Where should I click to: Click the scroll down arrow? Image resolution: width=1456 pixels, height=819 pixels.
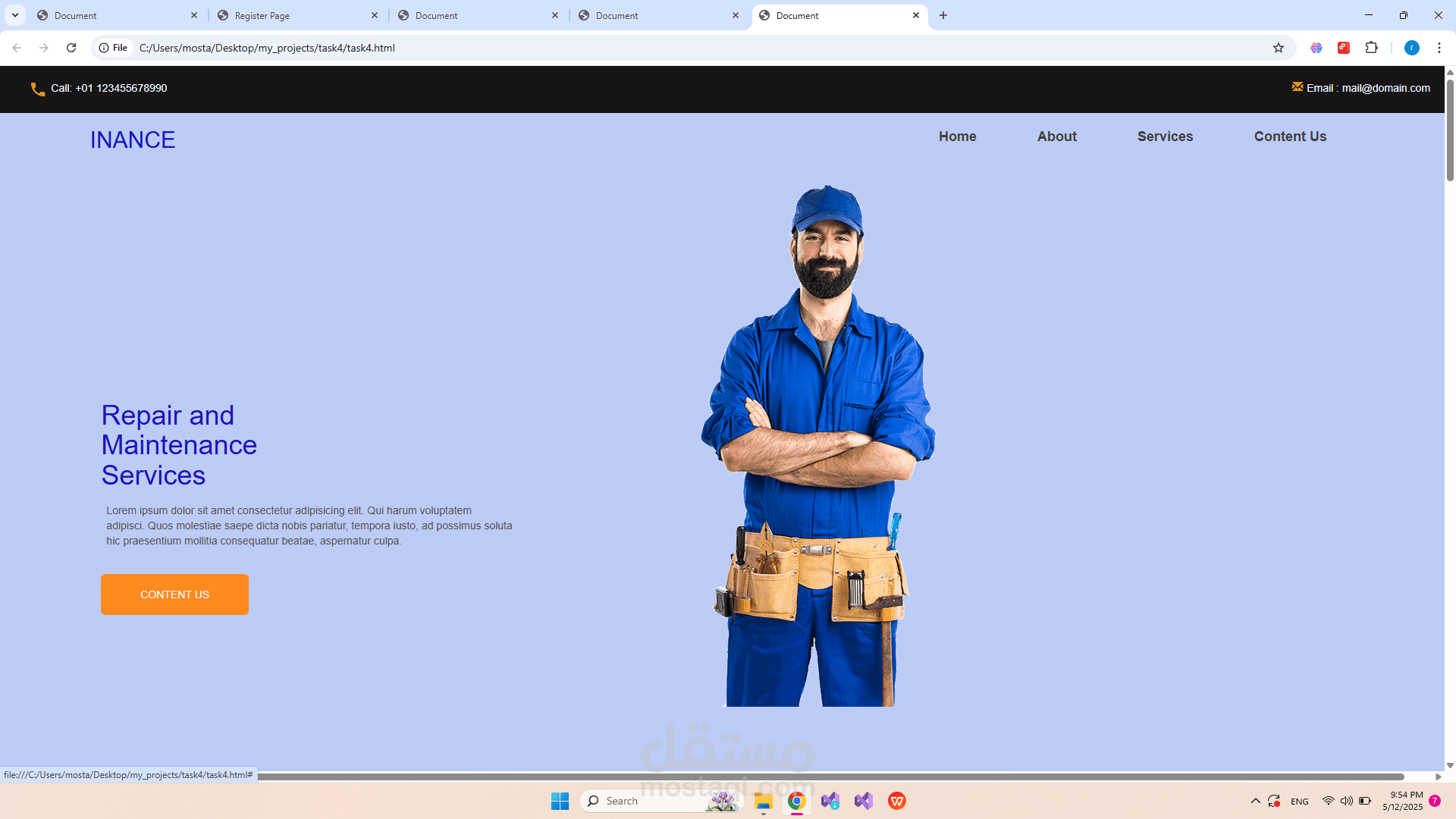click(1450, 766)
